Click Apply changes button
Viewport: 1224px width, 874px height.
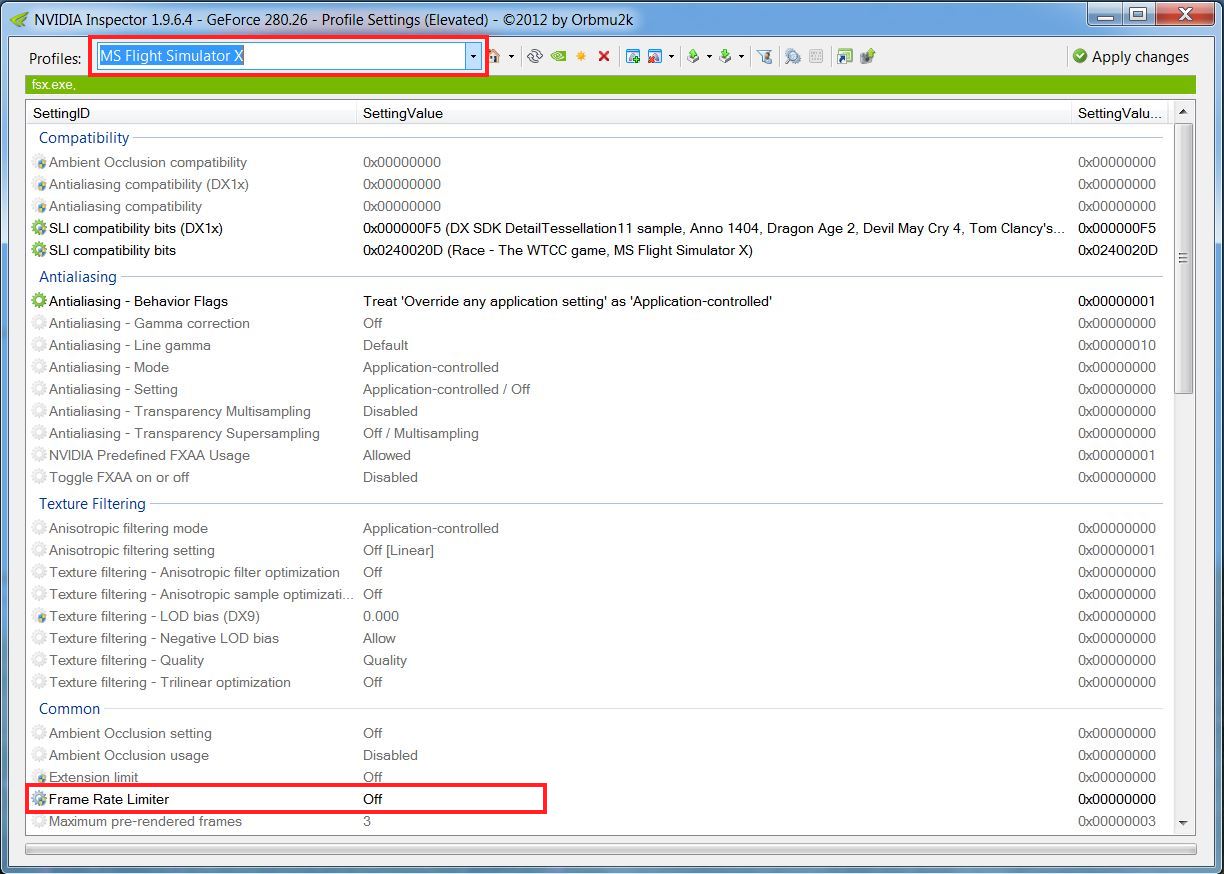tap(1130, 57)
